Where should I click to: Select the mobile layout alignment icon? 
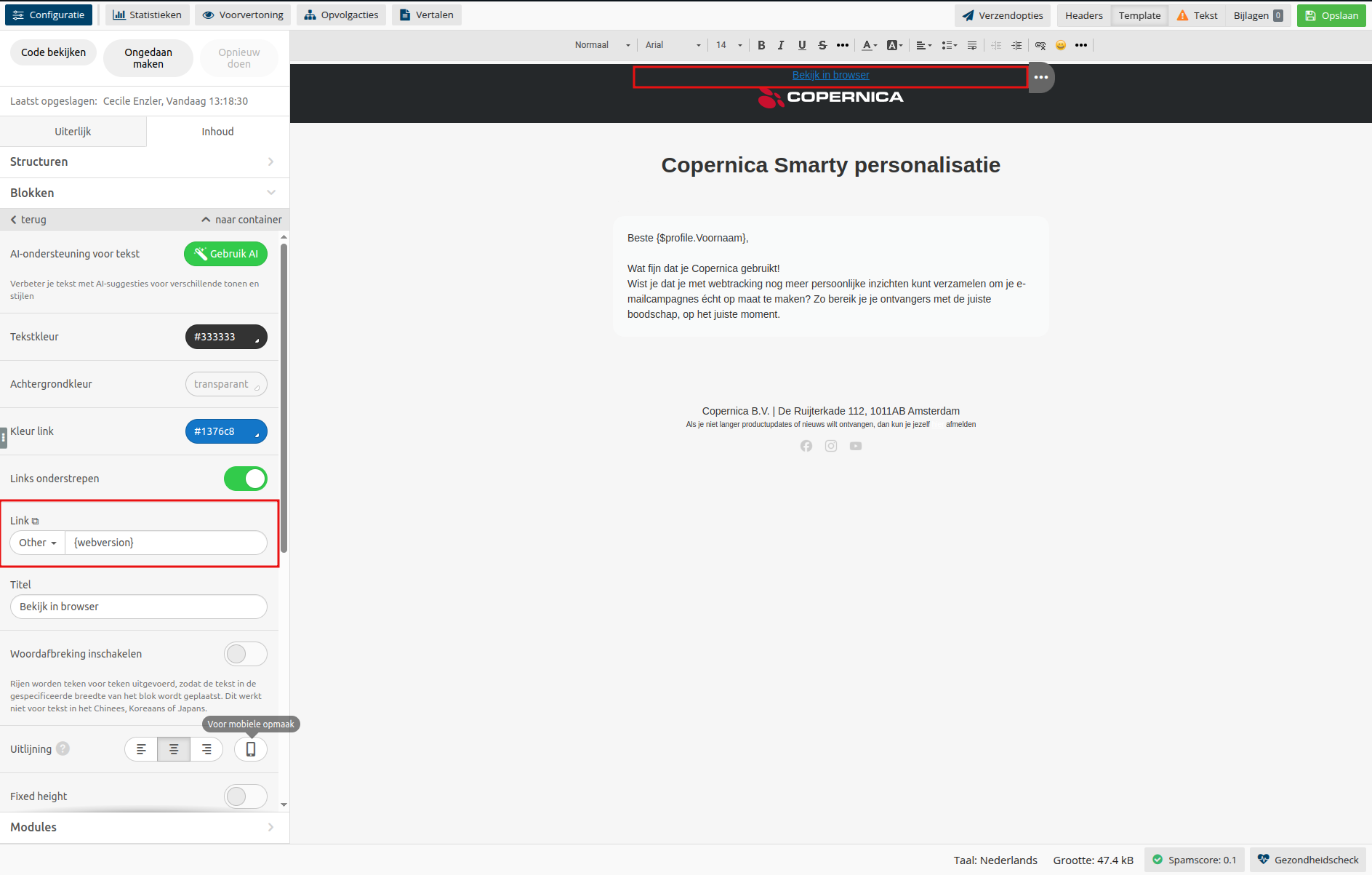click(251, 749)
